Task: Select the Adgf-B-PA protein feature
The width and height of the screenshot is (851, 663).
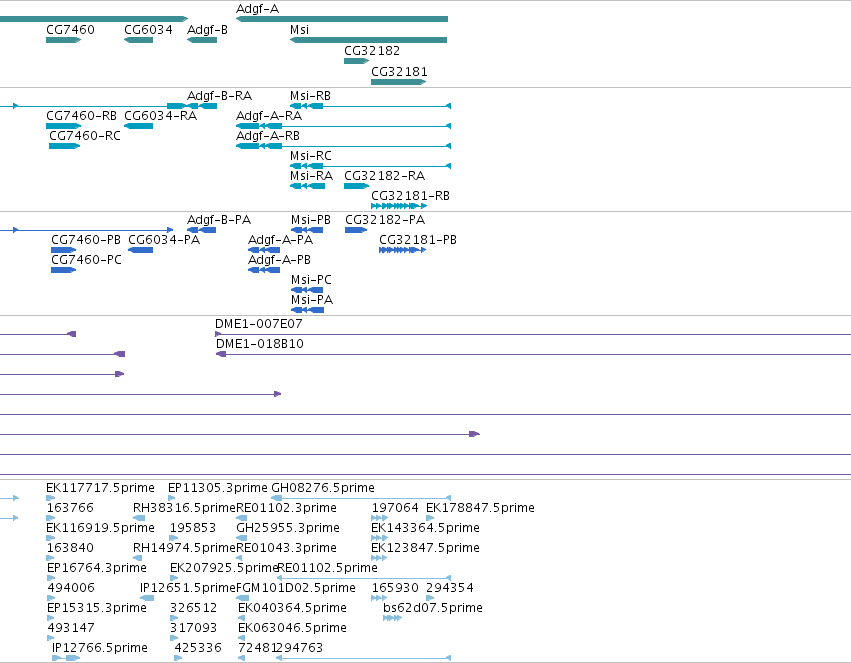Action: pyautogui.click(x=201, y=230)
